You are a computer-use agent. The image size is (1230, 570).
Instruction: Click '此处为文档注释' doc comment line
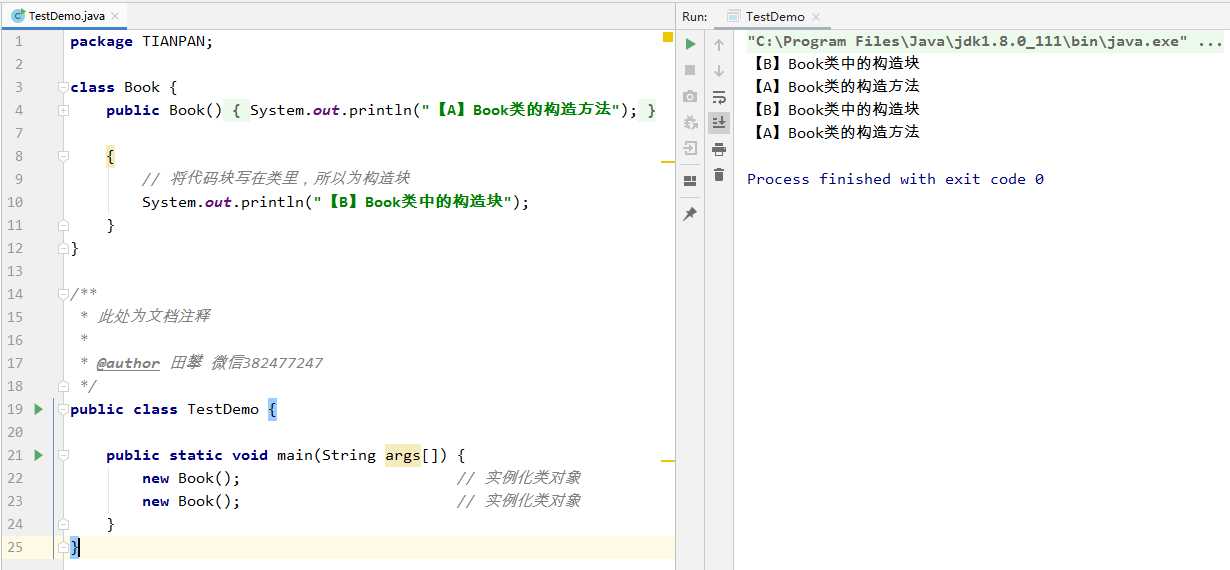[153, 317]
